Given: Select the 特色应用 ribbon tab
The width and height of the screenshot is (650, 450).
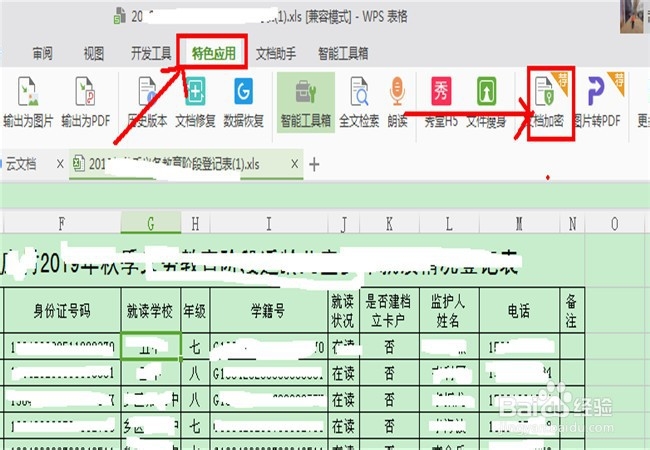Looking at the screenshot, I should pyautogui.click(x=213, y=53).
